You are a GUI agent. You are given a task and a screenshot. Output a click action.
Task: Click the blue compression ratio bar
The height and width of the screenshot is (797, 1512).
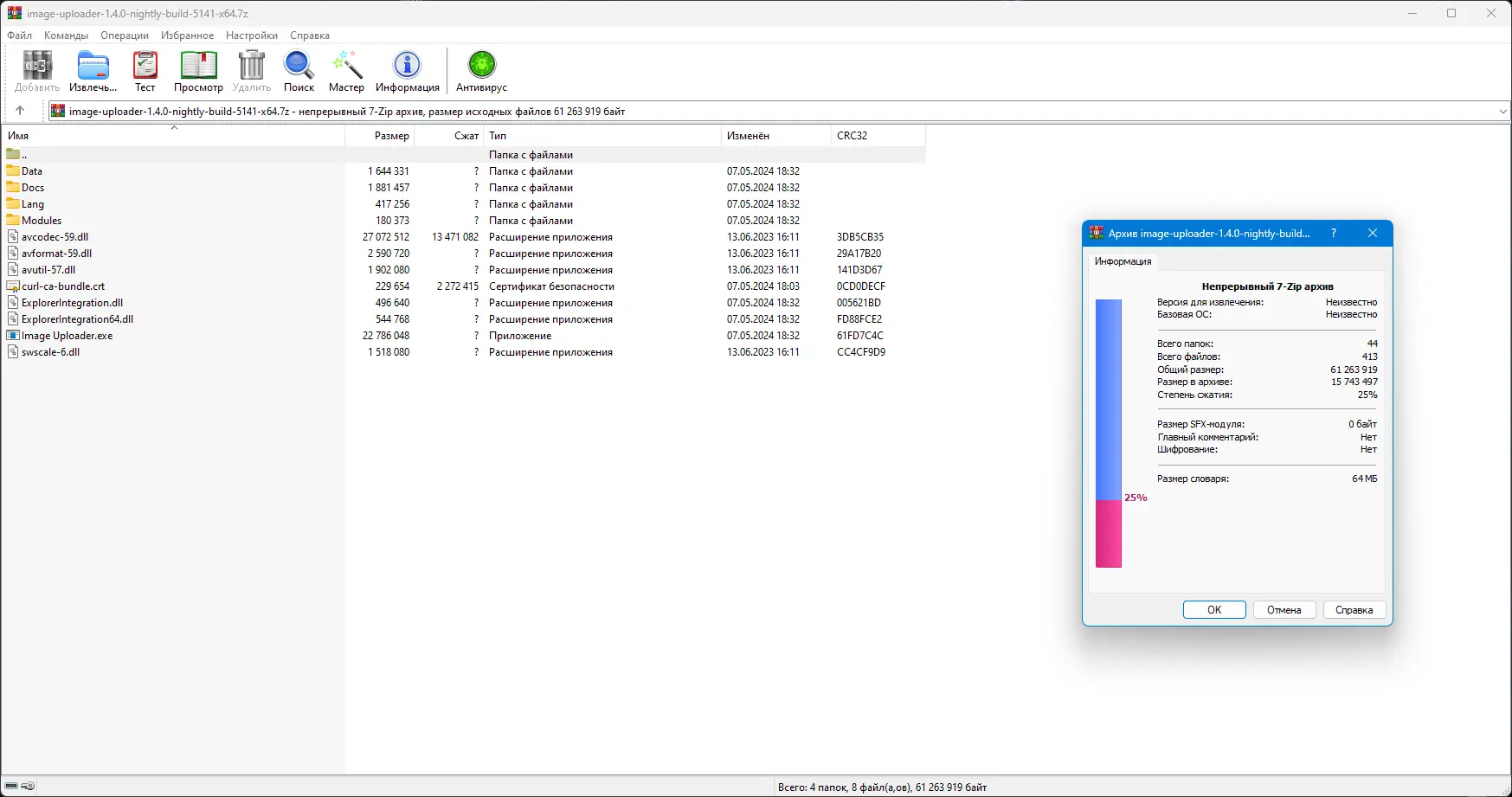1109,400
